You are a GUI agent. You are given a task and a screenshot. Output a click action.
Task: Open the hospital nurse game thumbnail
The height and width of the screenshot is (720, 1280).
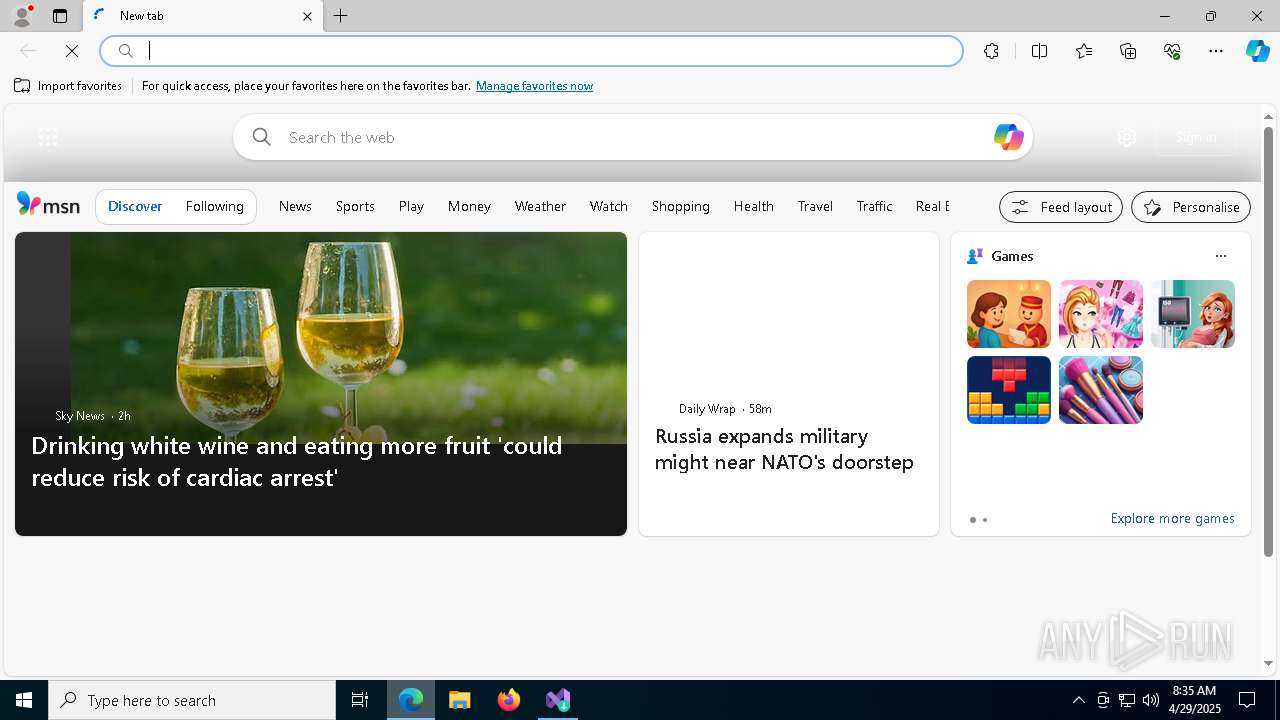(x=1193, y=314)
